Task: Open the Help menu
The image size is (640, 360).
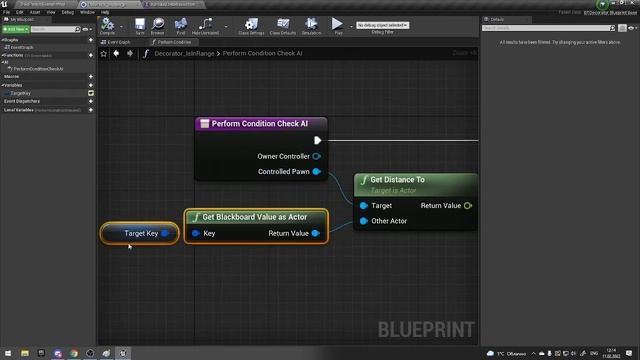Action: click(105, 12)
